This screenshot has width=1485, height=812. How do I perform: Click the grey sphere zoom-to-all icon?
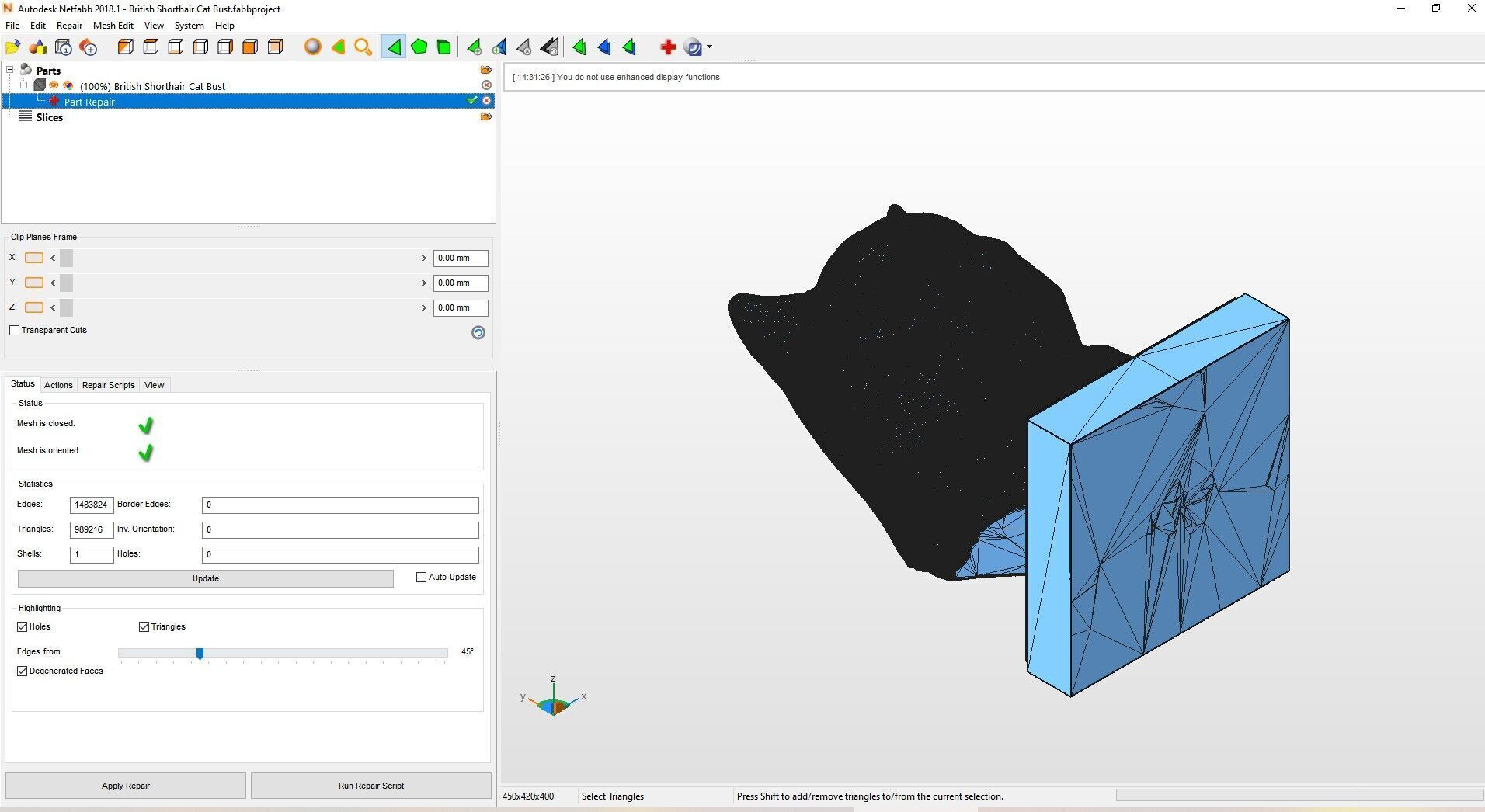point(313,47)
